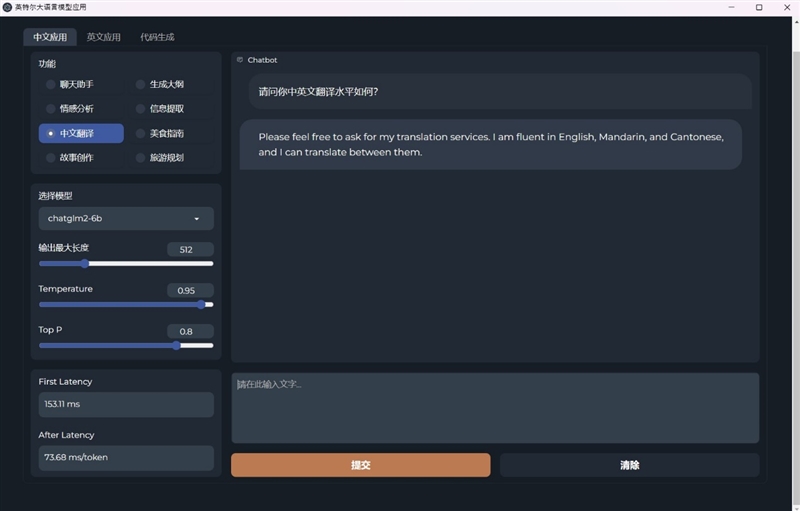
Task: Open the chatglm2-6b model dropdown
Action: tap(126, 218)
